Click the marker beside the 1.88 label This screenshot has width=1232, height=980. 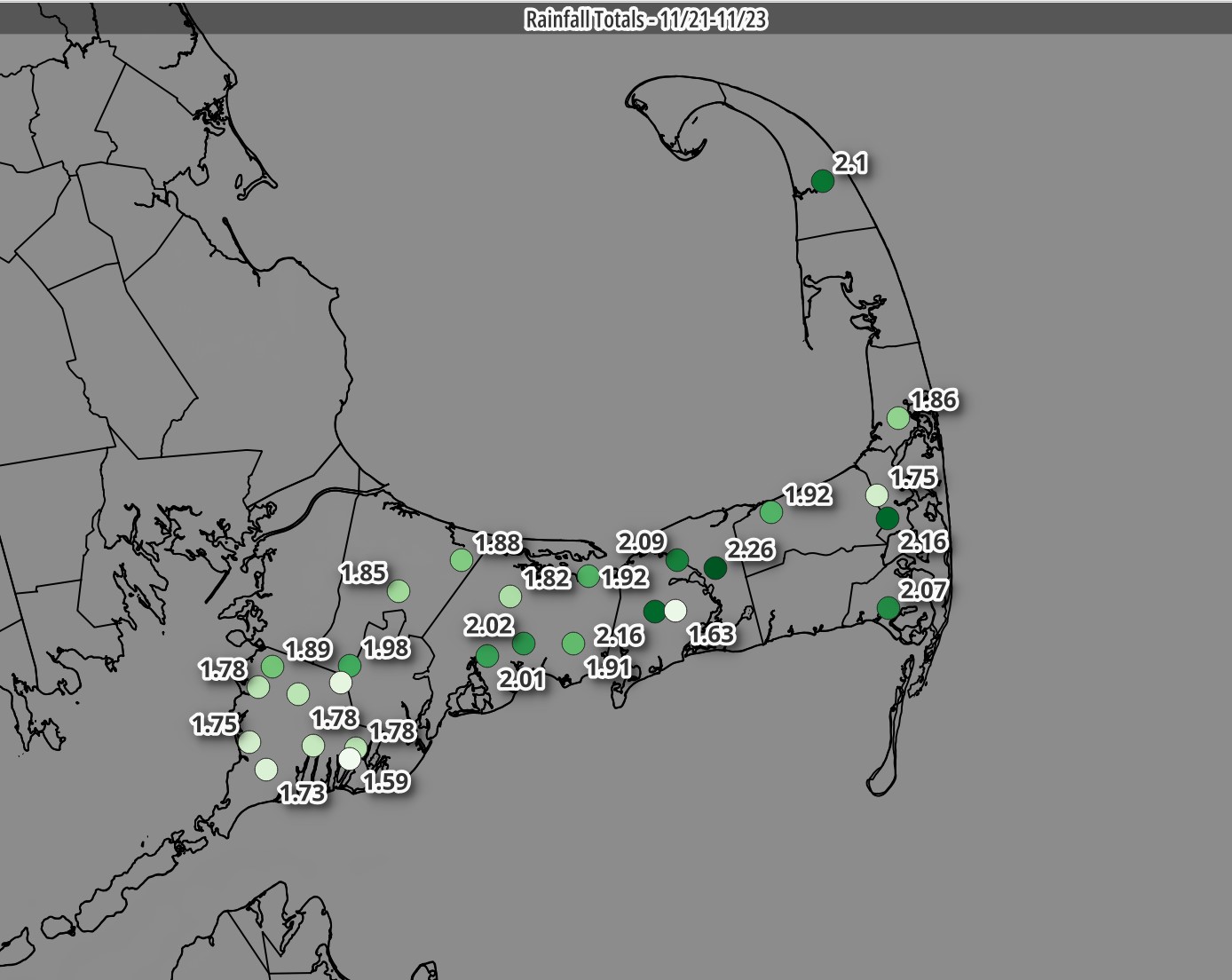pyautogui.click(x=462, y=559)
